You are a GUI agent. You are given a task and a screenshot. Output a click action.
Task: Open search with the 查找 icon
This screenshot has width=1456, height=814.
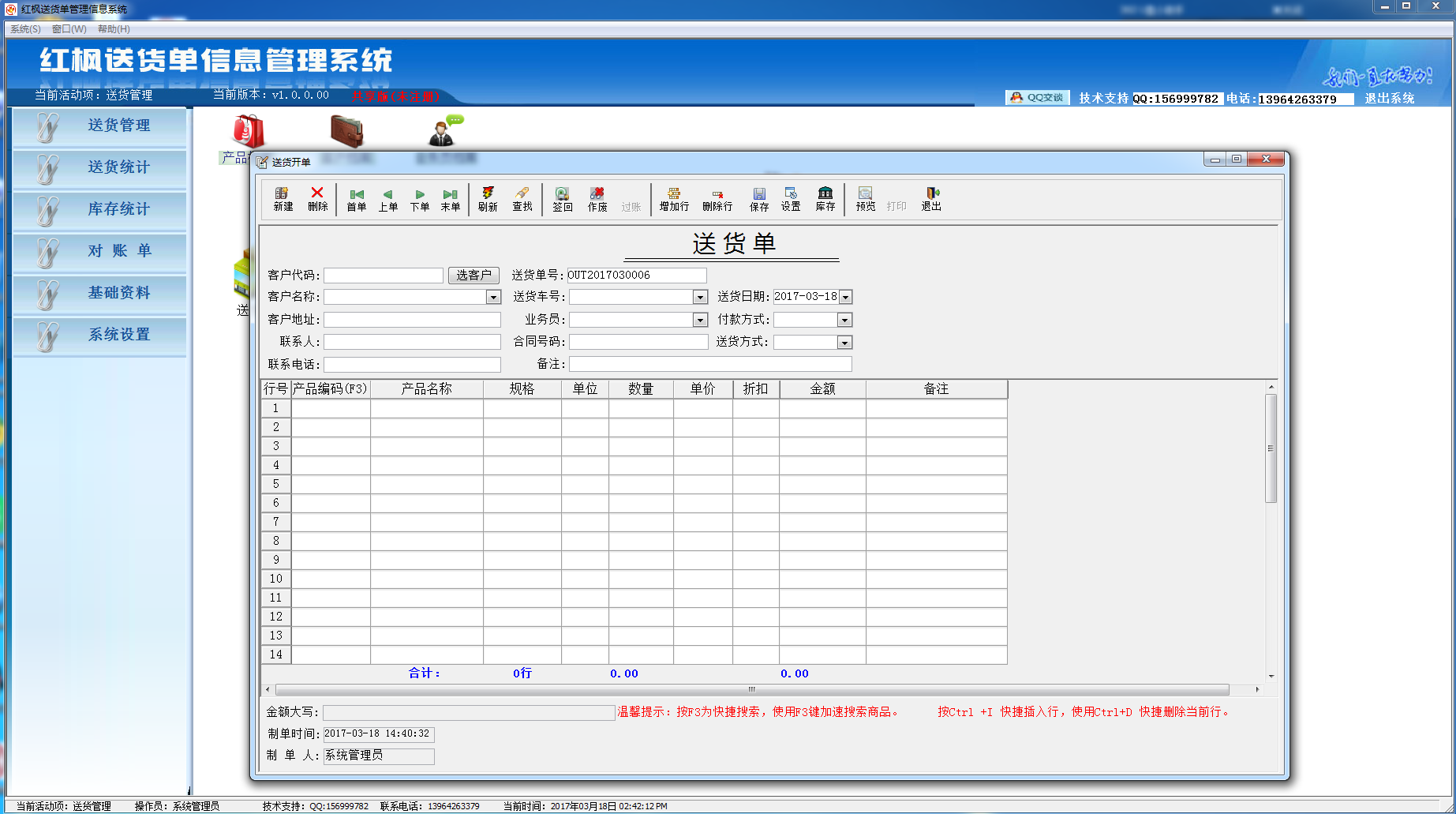pos(522,199)
